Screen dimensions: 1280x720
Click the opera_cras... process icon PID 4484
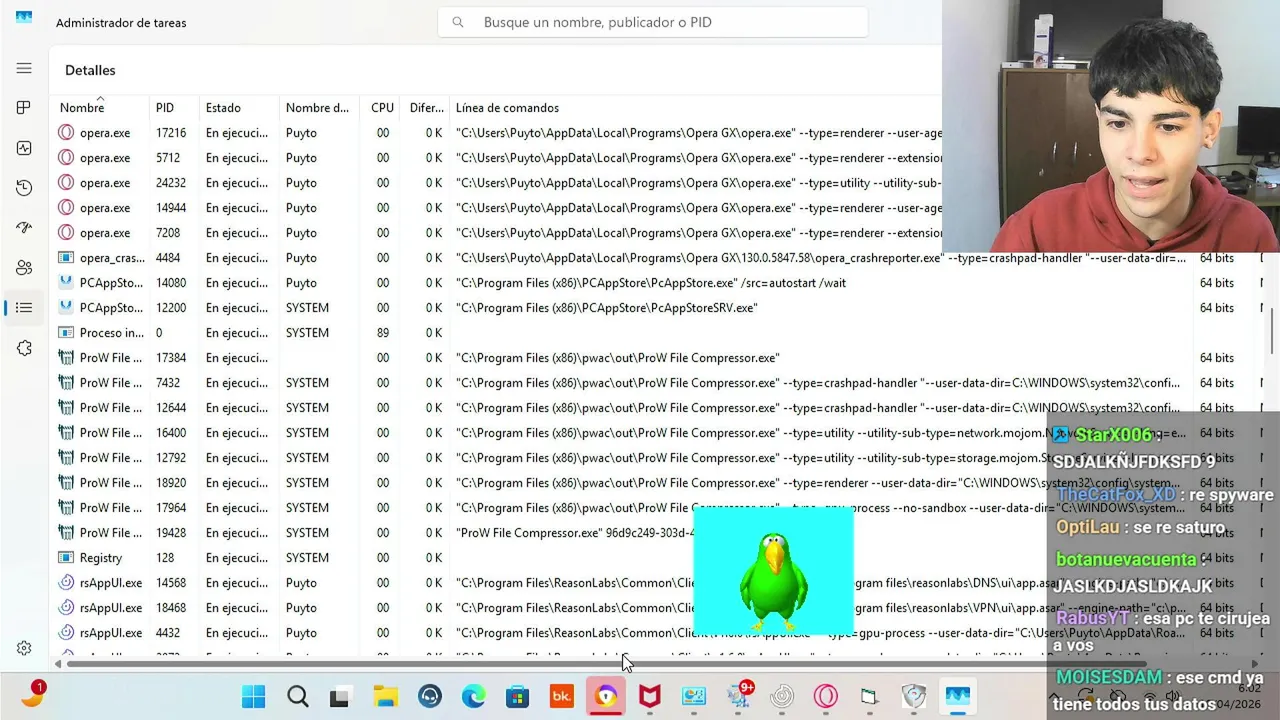point(66,258)
